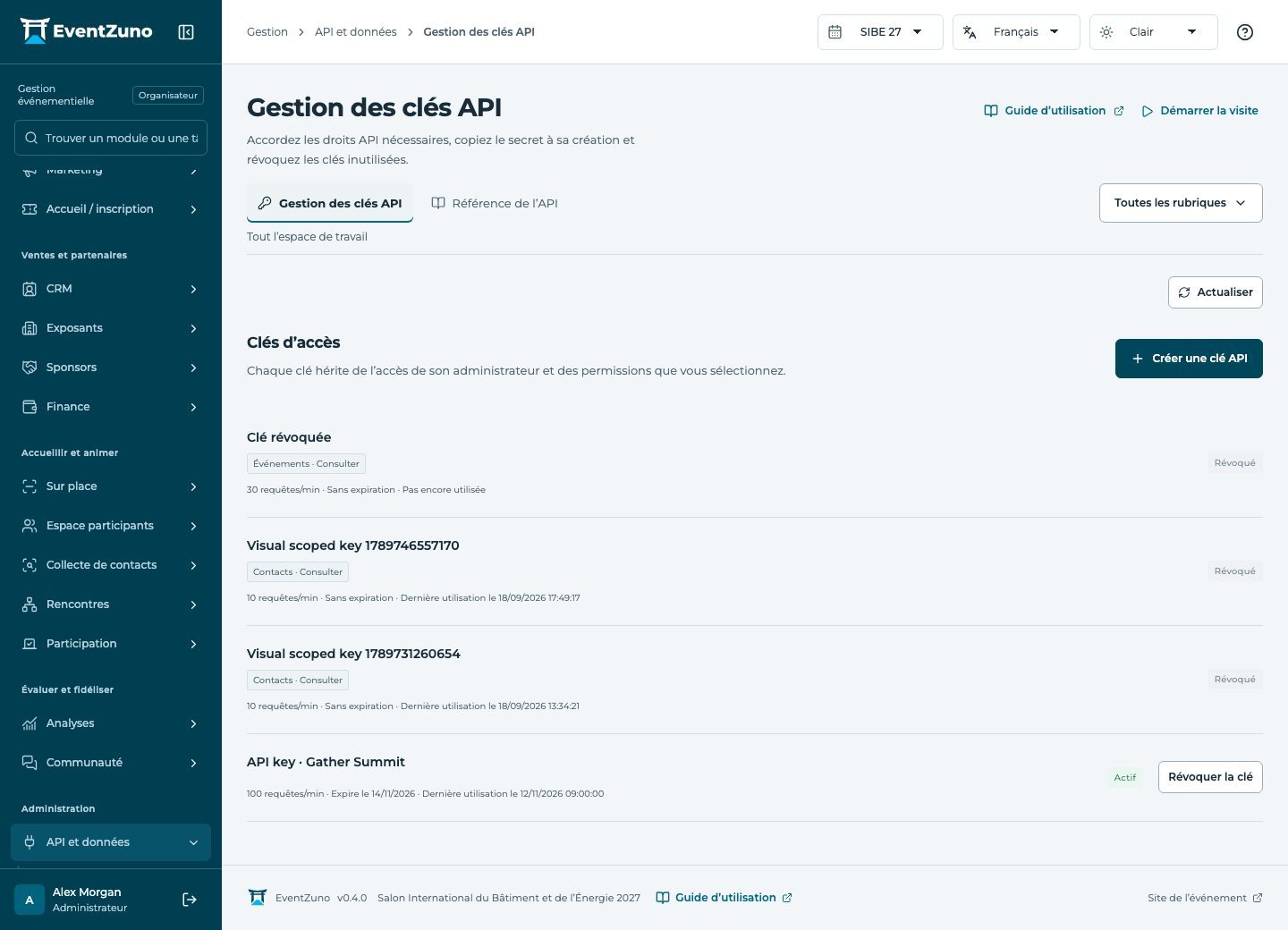
Task: Go to the Gestion breadcrumb
Action: 267,32
